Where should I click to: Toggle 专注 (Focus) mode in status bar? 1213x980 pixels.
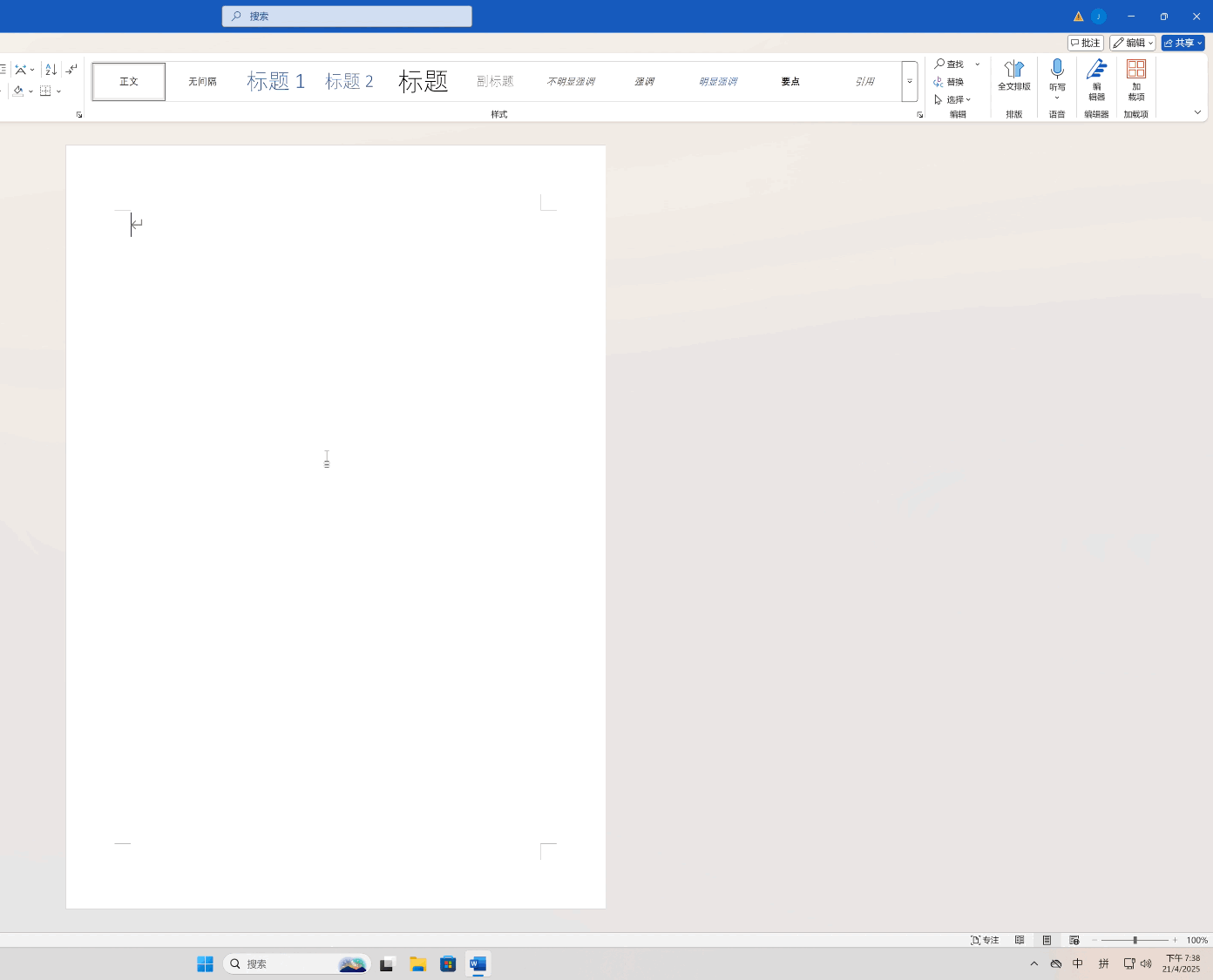click(x=986, y=940)
